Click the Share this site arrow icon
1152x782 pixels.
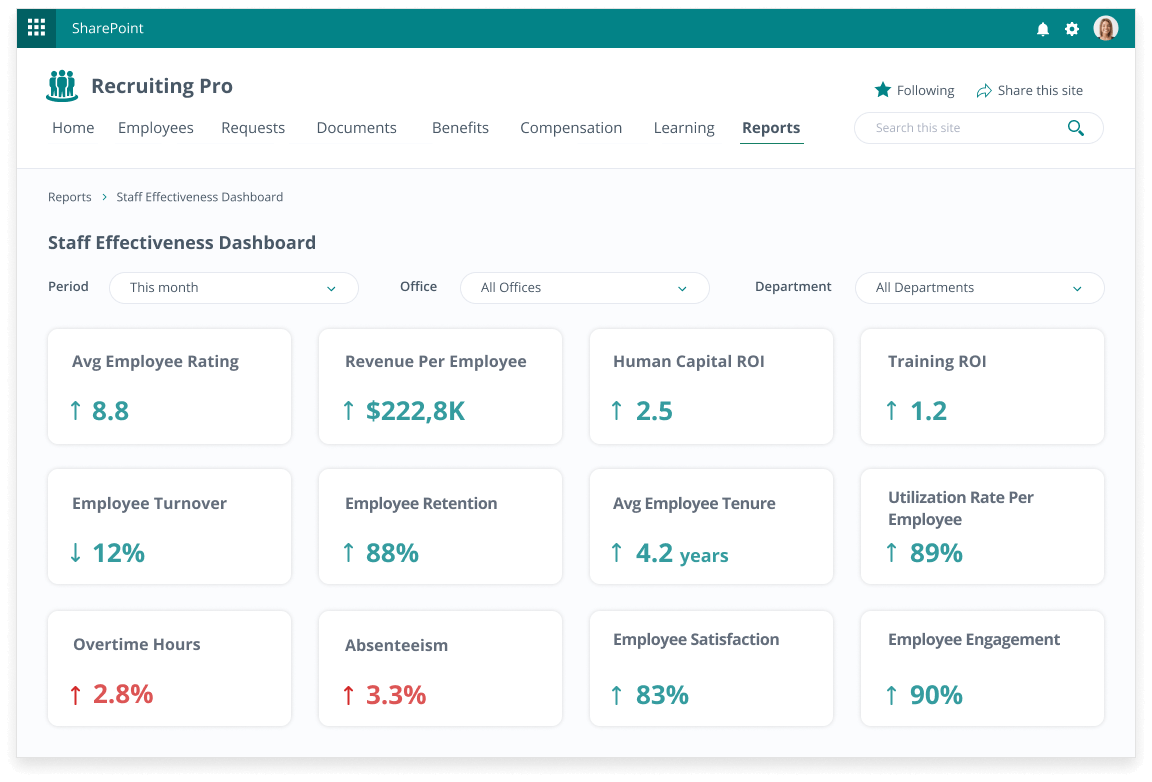984,90
